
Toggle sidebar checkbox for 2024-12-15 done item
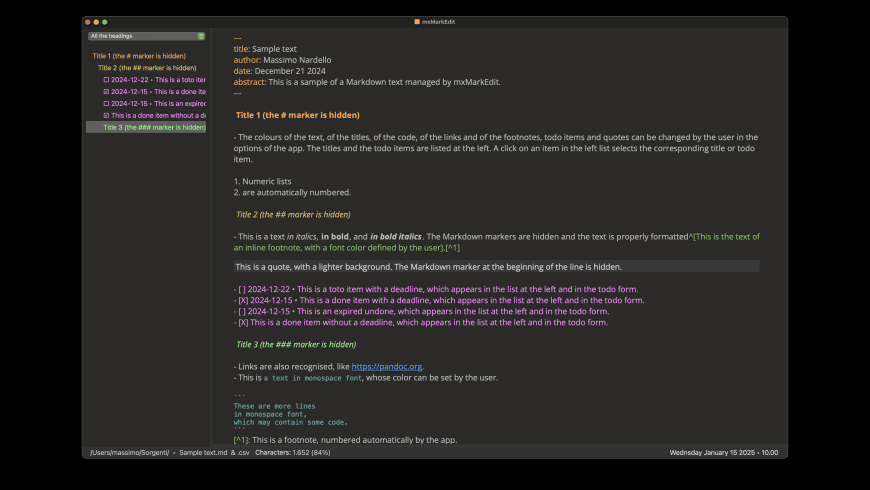pos(107,92)
